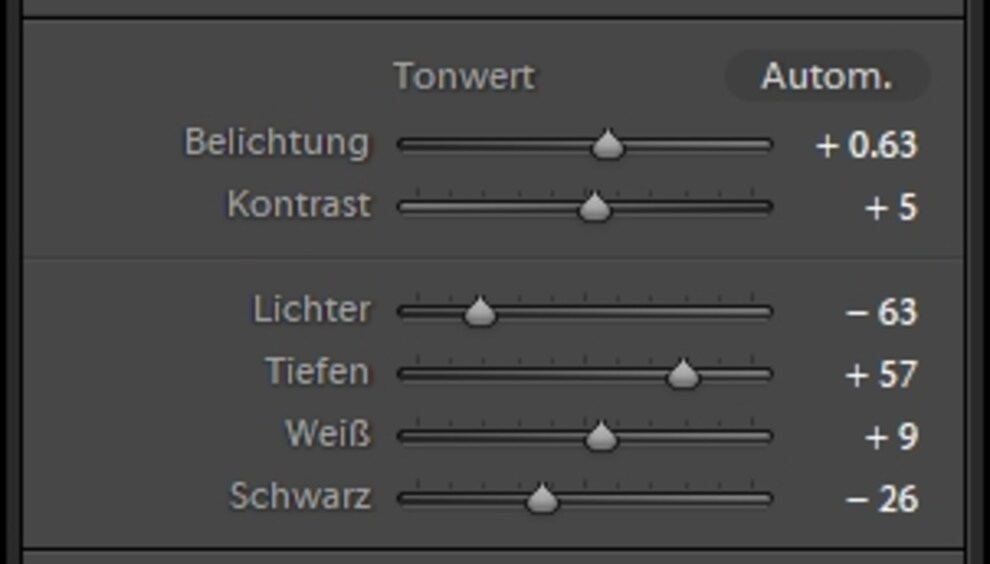The image size is (990, 564).
Task: Edit the Weiß value +9
Action: coord(891,436)
